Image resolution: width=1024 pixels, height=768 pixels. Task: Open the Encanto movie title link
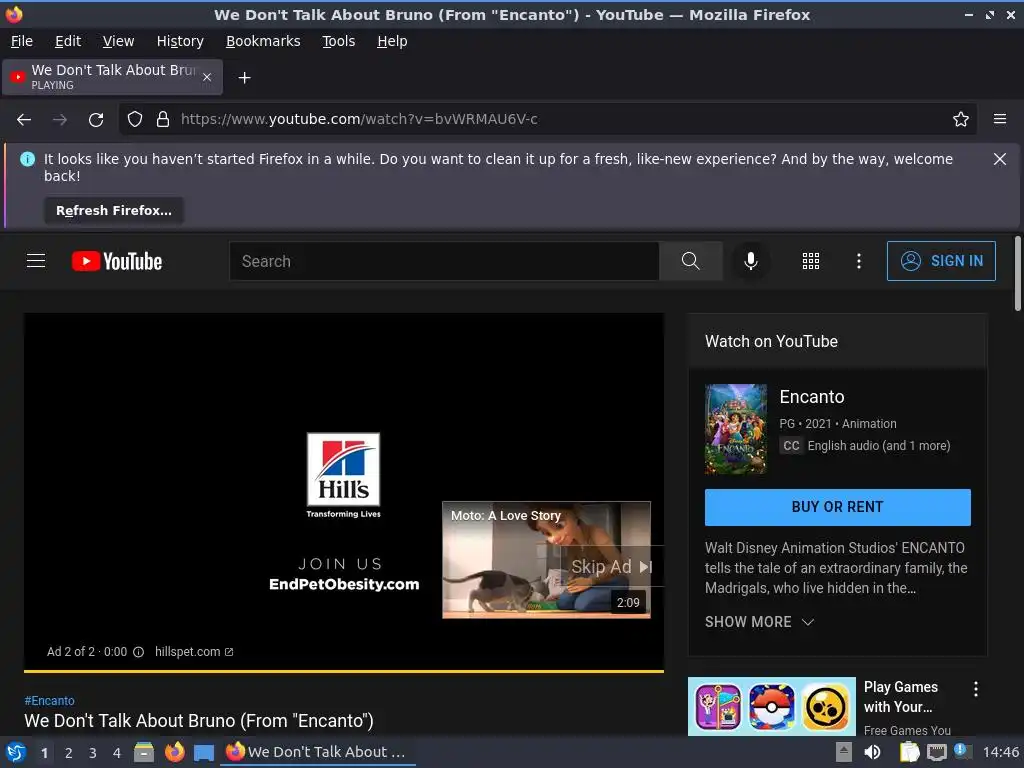tap(812, 397)
